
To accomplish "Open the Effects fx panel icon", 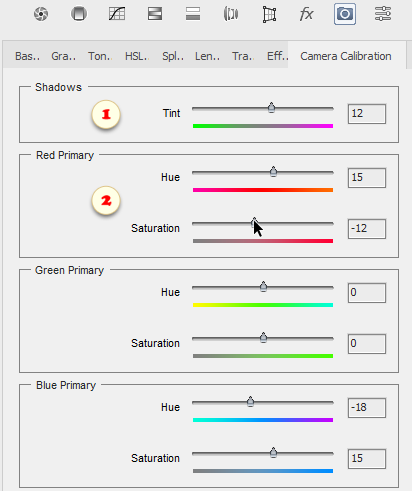I will (x=306, y=14).
